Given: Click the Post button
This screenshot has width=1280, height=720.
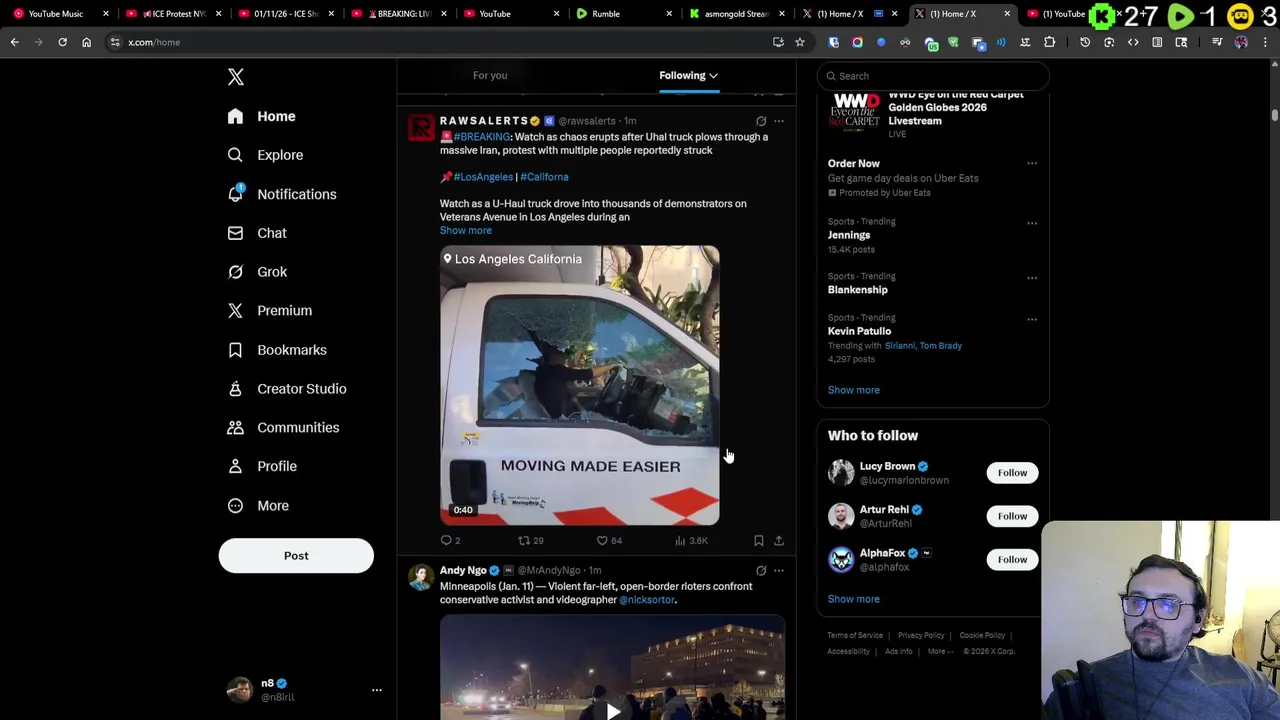Looking at the screenshot, I should coord(296,556).
